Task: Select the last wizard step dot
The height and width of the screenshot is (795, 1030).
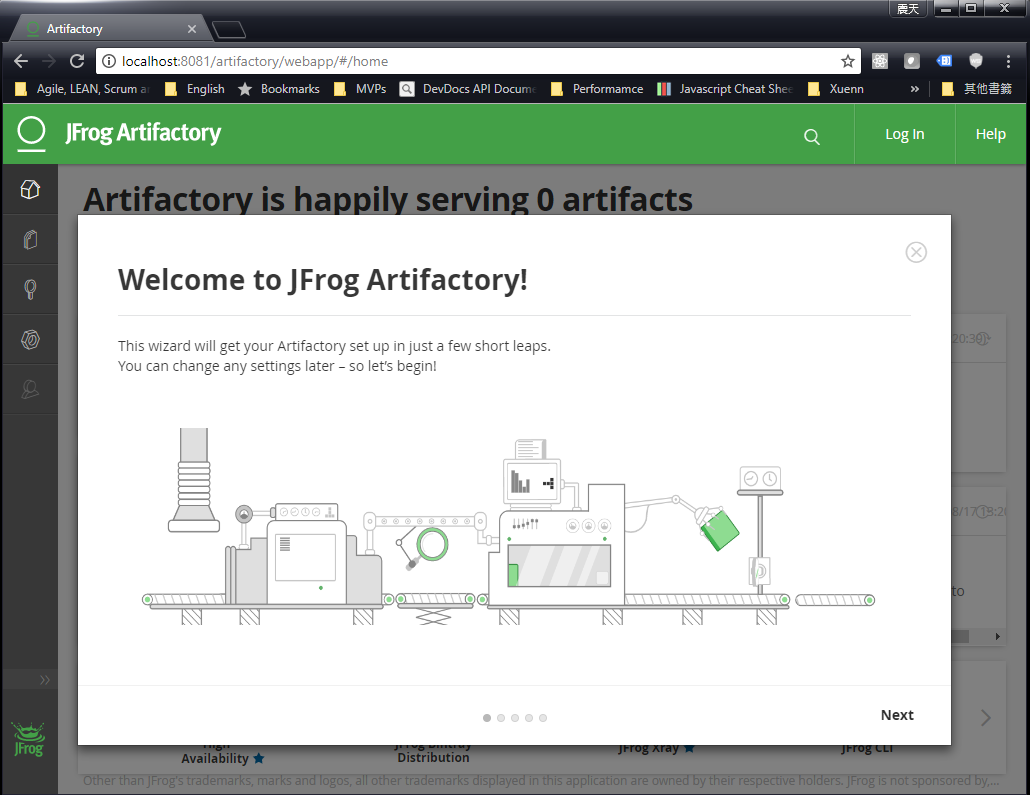Action: tap(543, 718)
